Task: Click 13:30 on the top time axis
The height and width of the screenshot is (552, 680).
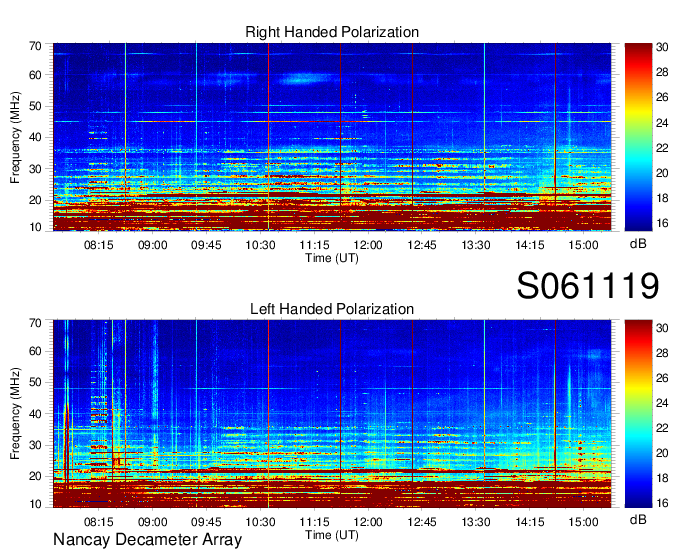Action: (476, 245)
